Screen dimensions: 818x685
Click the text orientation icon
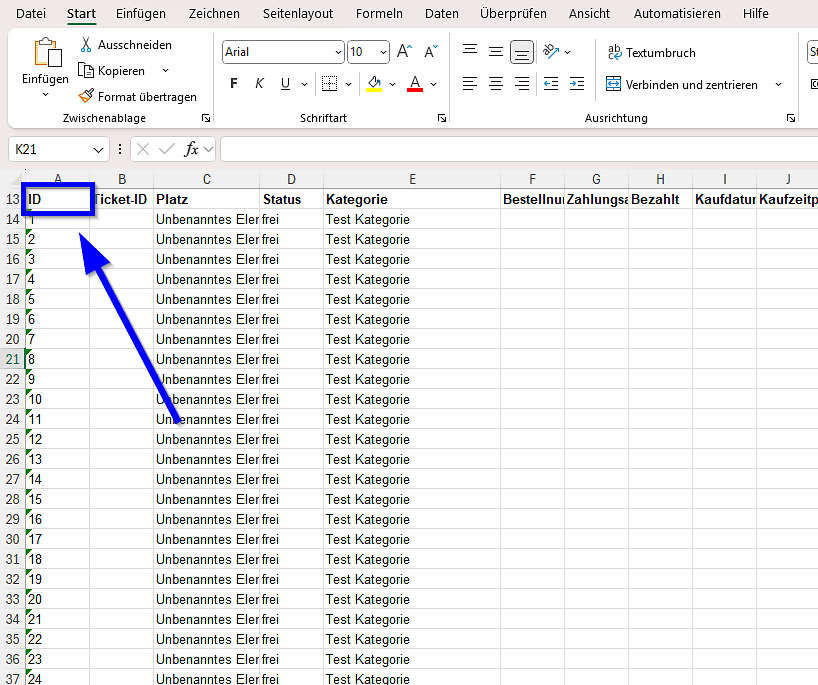(551, 52)
